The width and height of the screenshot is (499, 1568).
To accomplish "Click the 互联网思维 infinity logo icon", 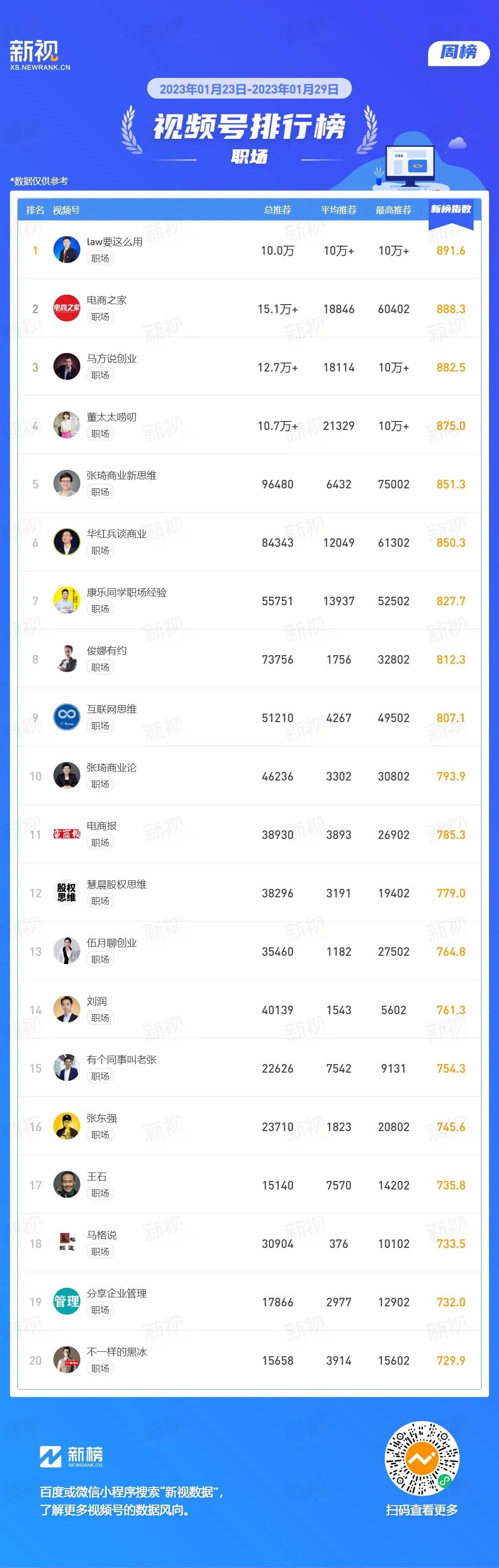I will click(67, 717).
